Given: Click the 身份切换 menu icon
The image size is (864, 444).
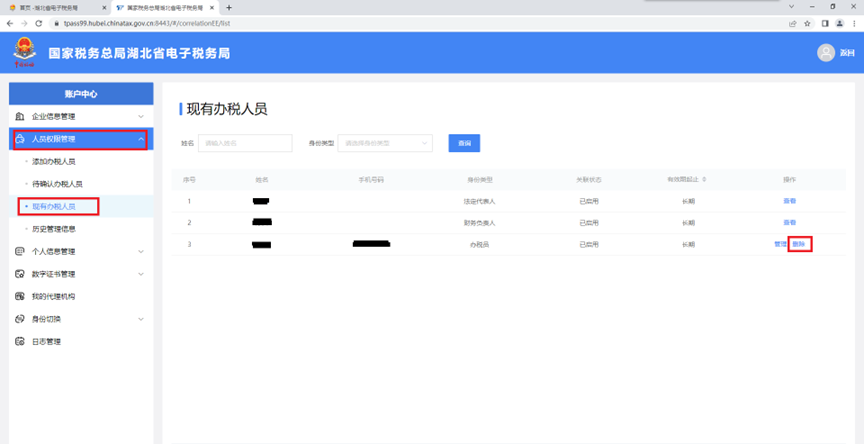Looking at the screenshot, I should (x=20, y=319).
